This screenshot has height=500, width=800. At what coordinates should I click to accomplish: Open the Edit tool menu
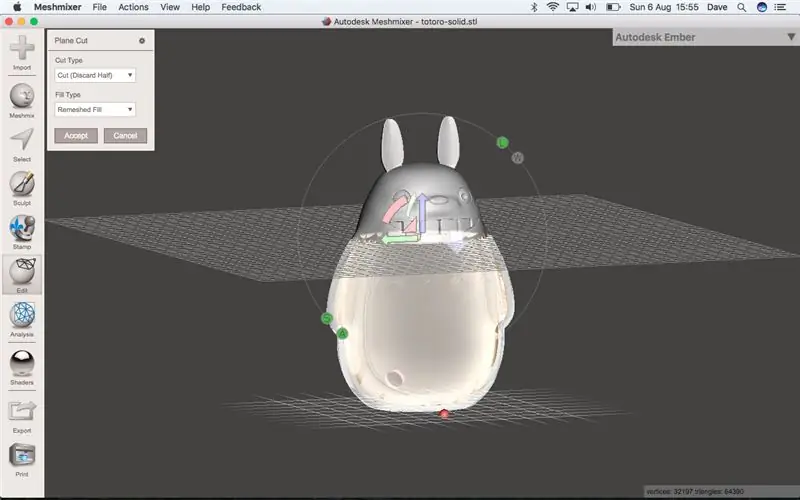22,276
